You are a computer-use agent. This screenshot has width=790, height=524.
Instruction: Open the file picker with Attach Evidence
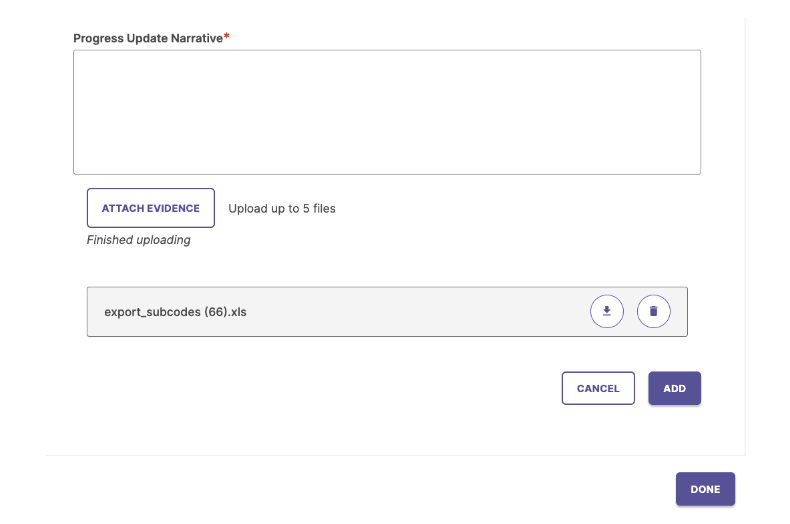click(151, 208)
